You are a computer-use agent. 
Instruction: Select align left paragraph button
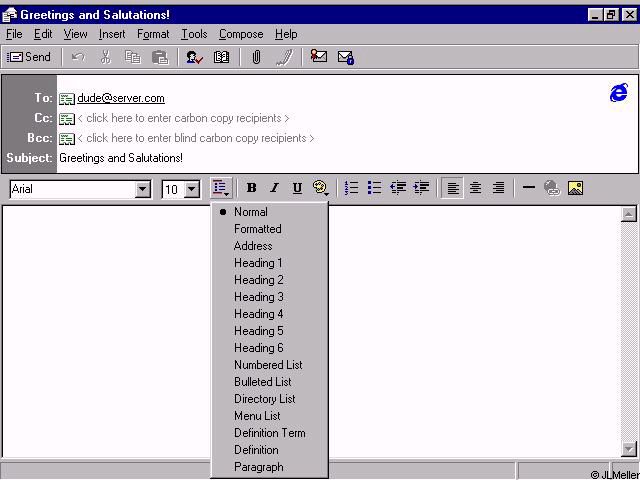452,188
